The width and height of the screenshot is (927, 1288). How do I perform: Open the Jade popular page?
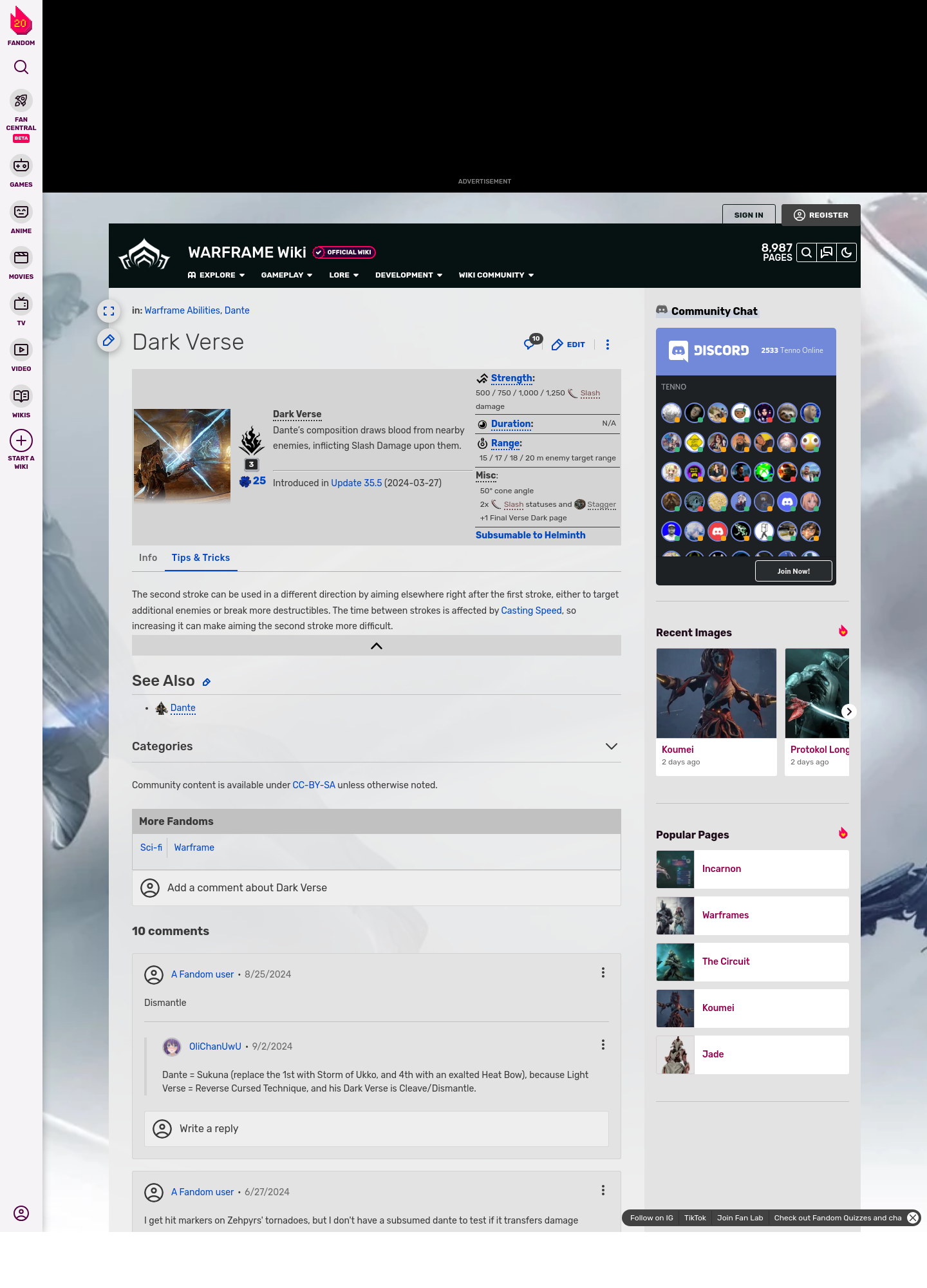pyautogui.click(x=753, y=1055)
